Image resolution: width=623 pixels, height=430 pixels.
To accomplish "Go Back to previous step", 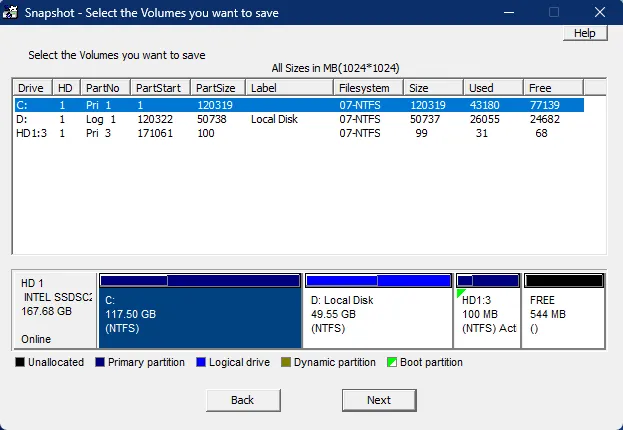I will [x=243, y=400].
